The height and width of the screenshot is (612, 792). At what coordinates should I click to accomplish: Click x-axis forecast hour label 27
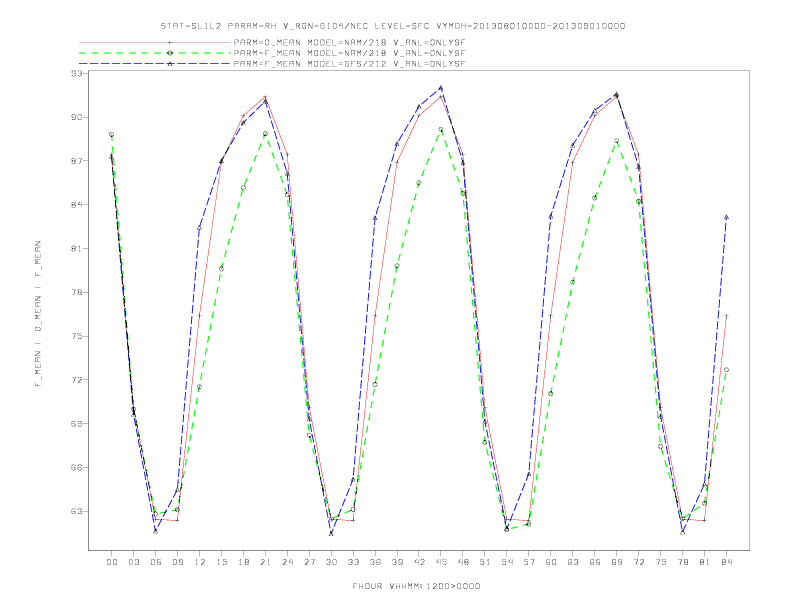309,562
